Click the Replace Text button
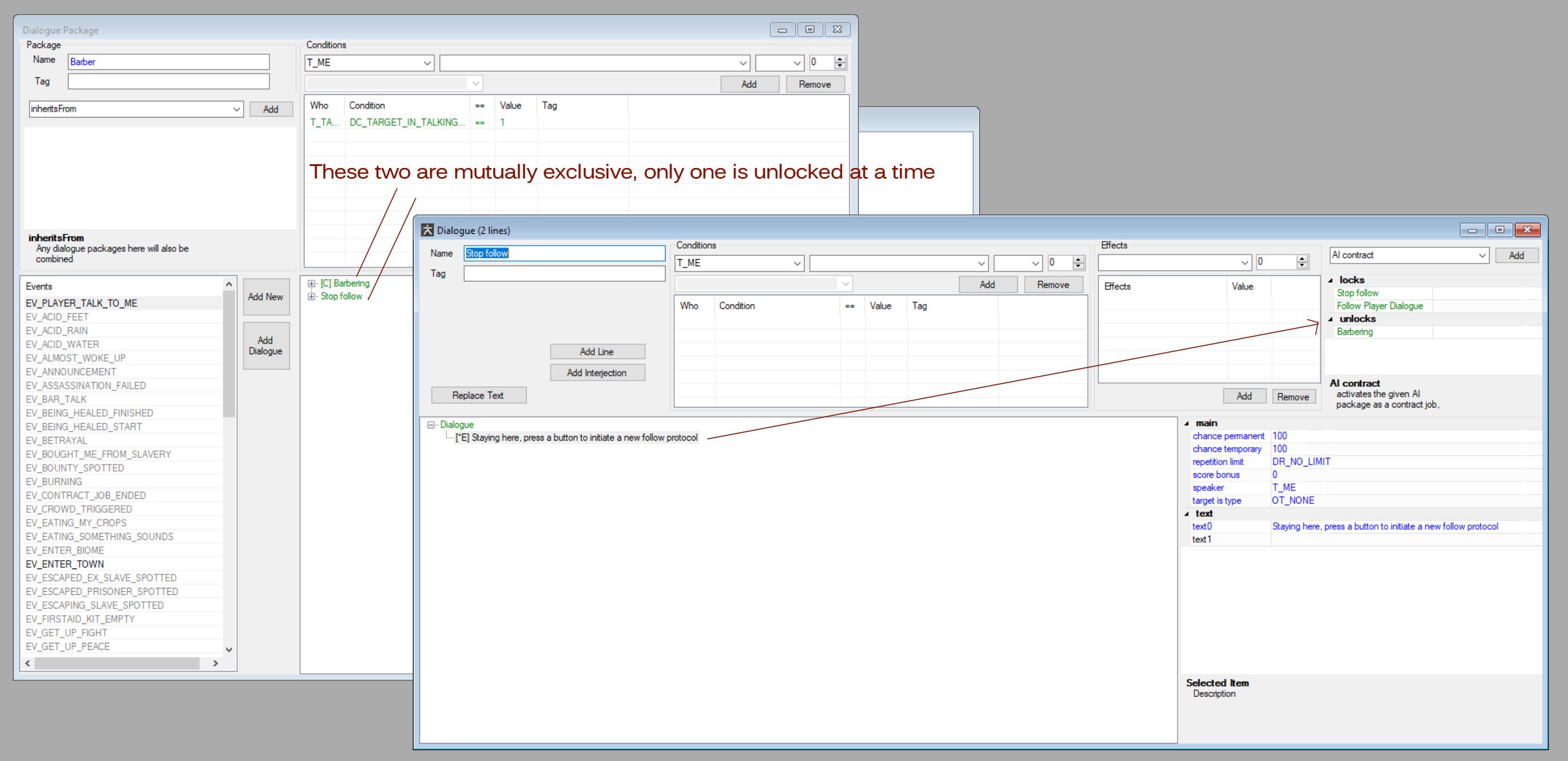This screenshot has height=761, width=1568. [x=478, y=395]
